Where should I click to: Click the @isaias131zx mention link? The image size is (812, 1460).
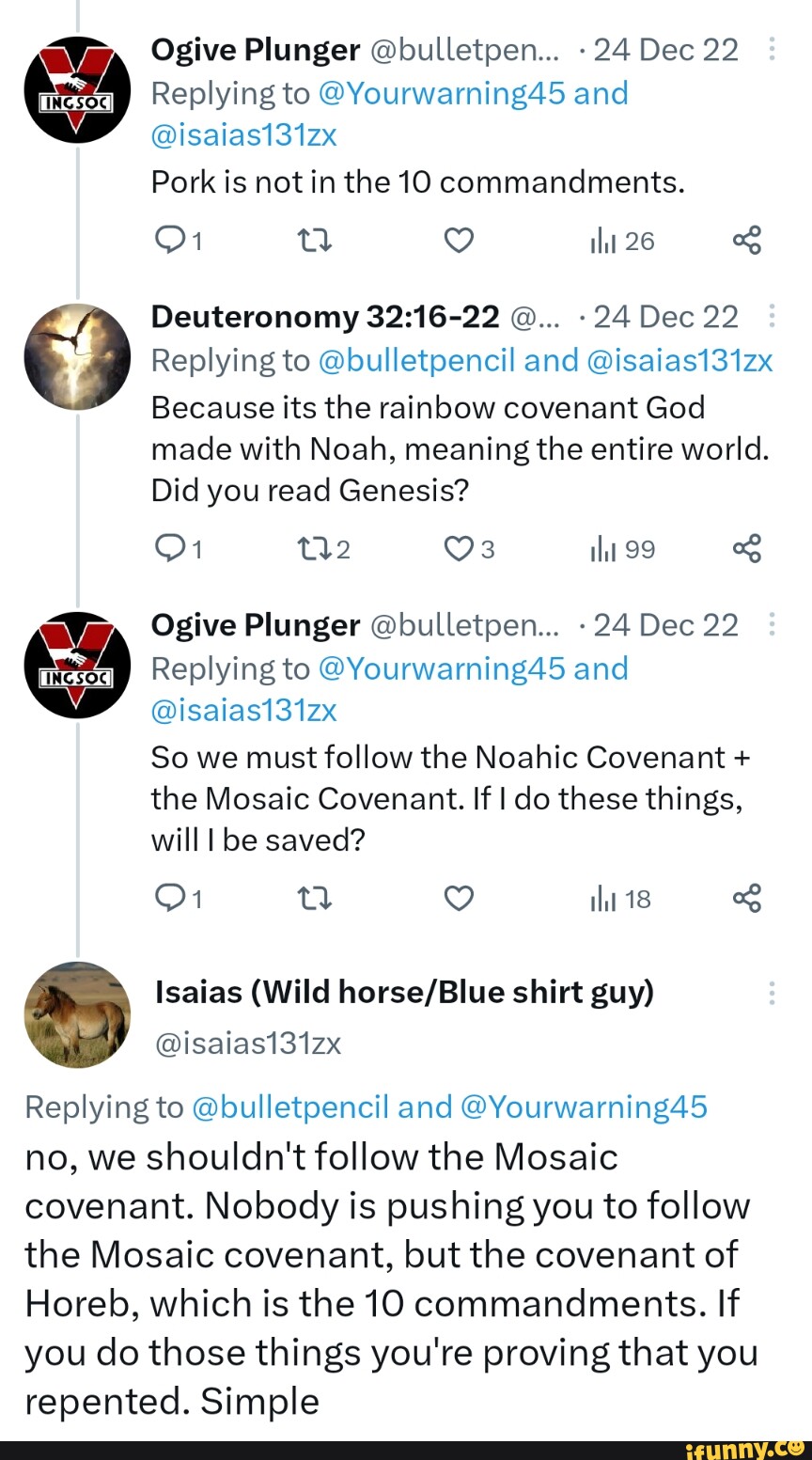point(243,134)
